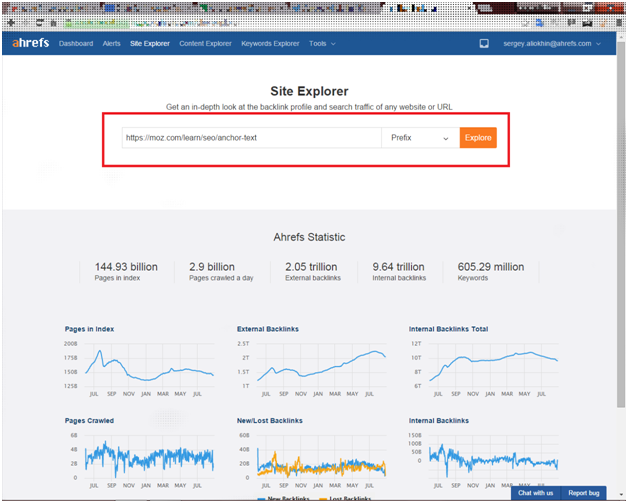Click the Chat with us button
628x503 pixels.
(x=535, y=493)
